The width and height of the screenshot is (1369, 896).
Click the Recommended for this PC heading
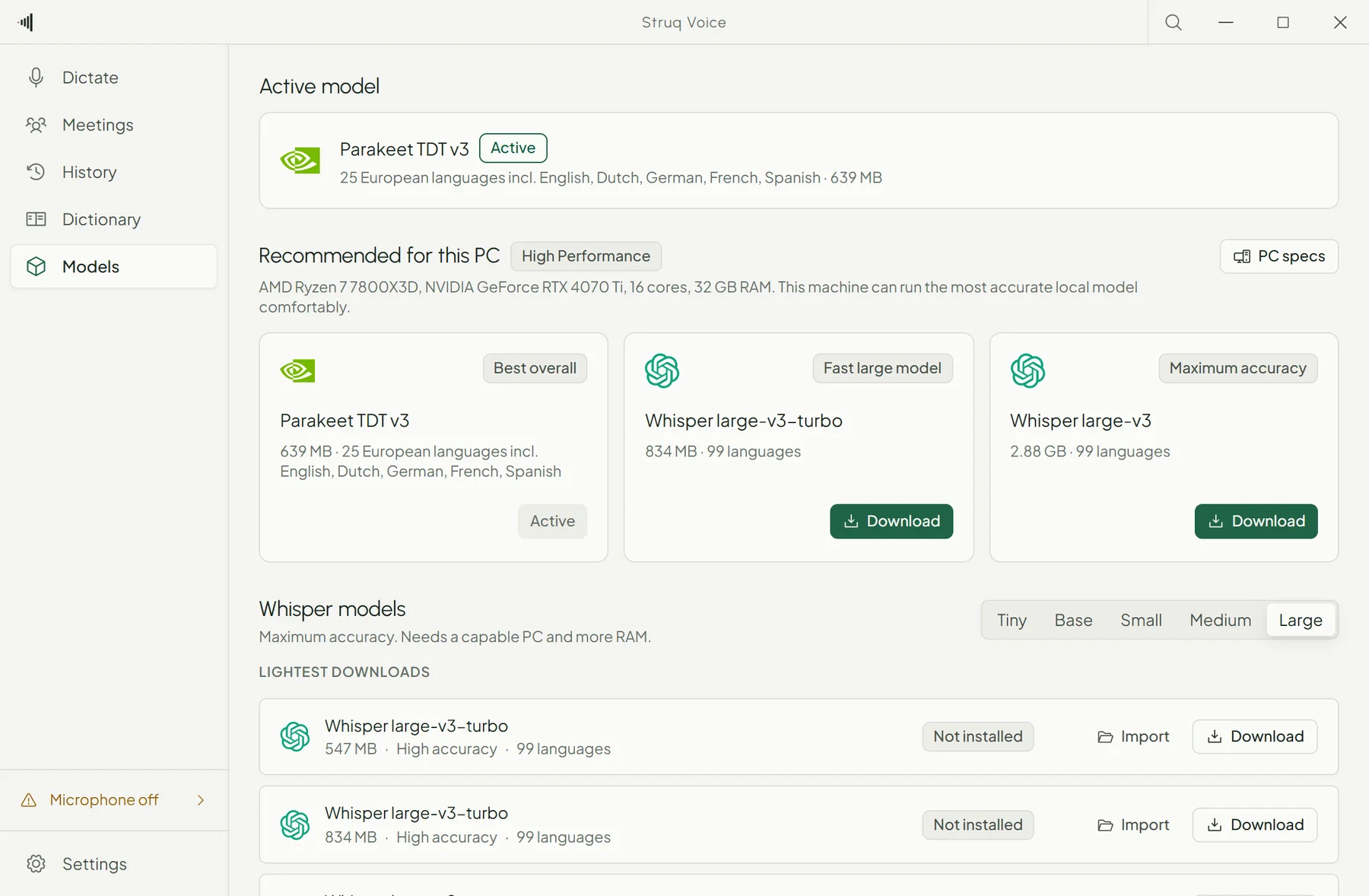pyautogui.click(x=380, y=256)
